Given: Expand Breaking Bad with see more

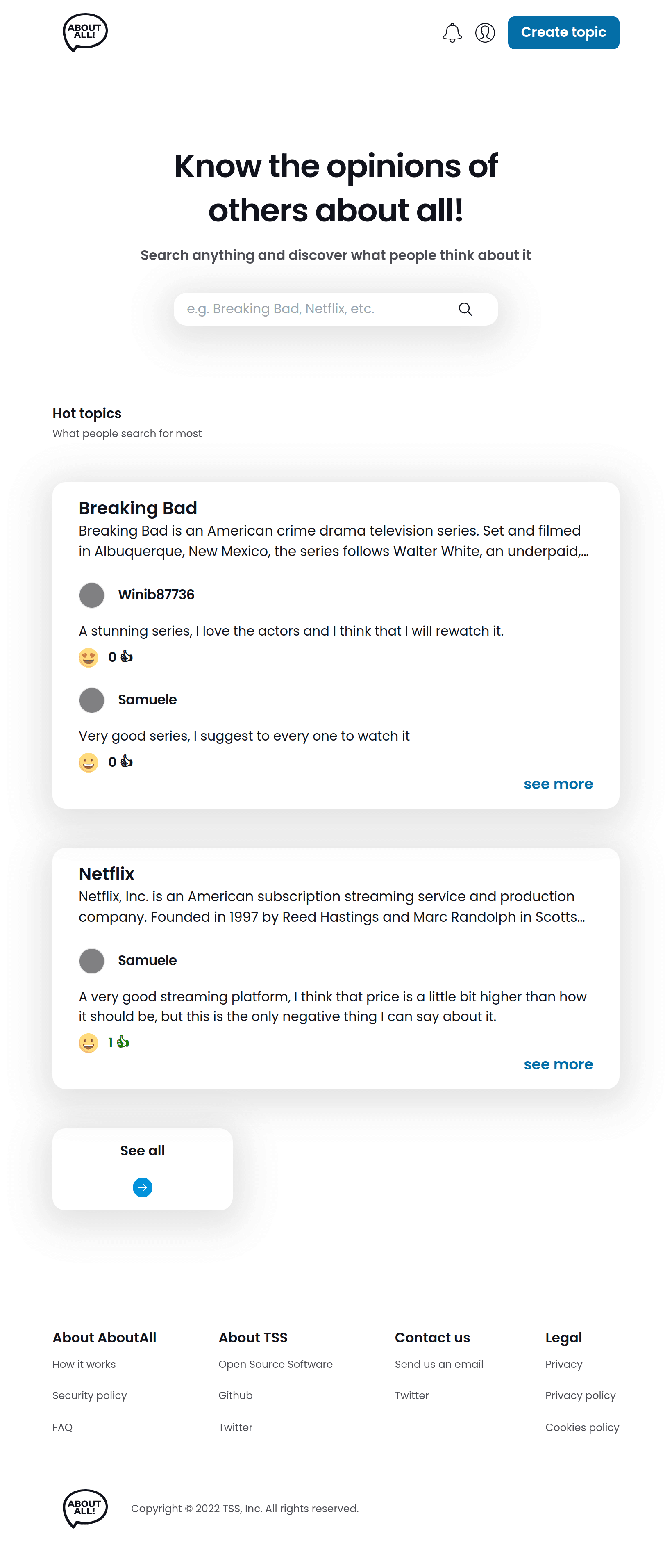Looking at the screenshot, I should [x=558, y=784].
